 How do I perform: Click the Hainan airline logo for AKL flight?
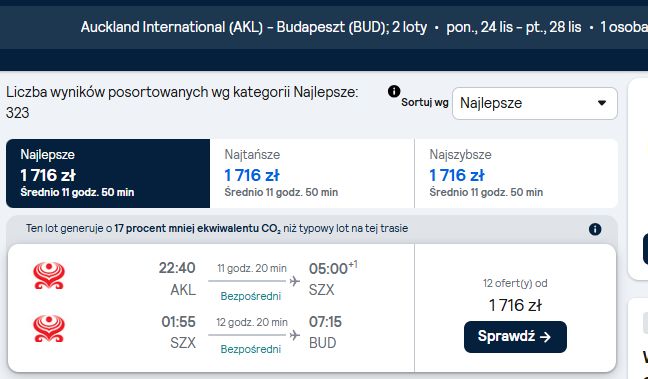(x=49, y=276)
